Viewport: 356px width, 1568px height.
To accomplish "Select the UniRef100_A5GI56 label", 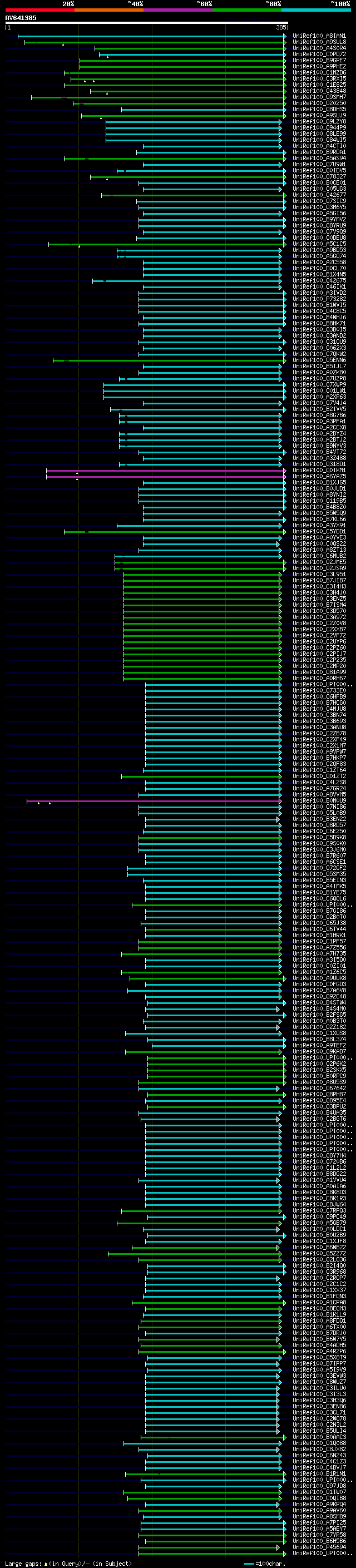I will coord(319,213).
